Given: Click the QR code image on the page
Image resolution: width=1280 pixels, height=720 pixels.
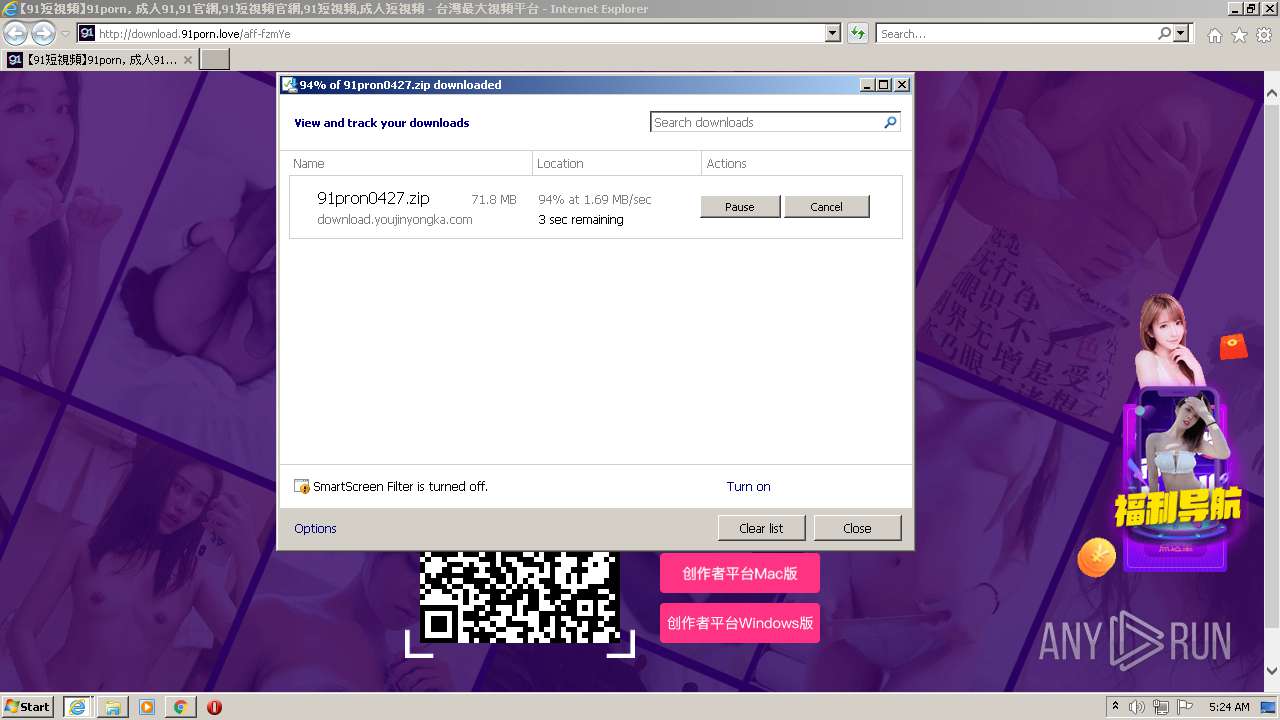Looking at the screenshot, I should pyautogui.click(x=520, y=597).
